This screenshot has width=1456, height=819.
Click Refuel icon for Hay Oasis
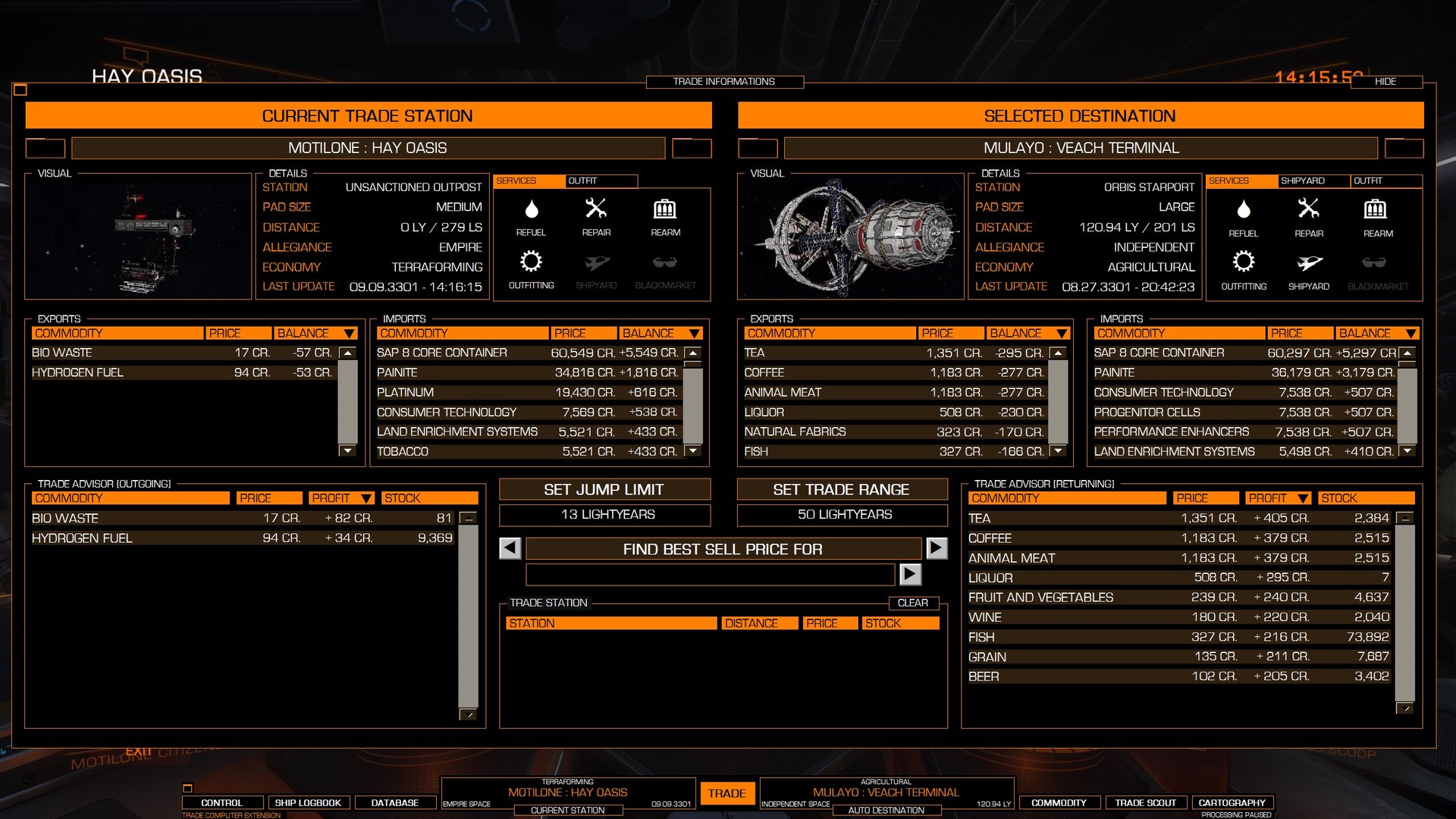tap(532, 209)
